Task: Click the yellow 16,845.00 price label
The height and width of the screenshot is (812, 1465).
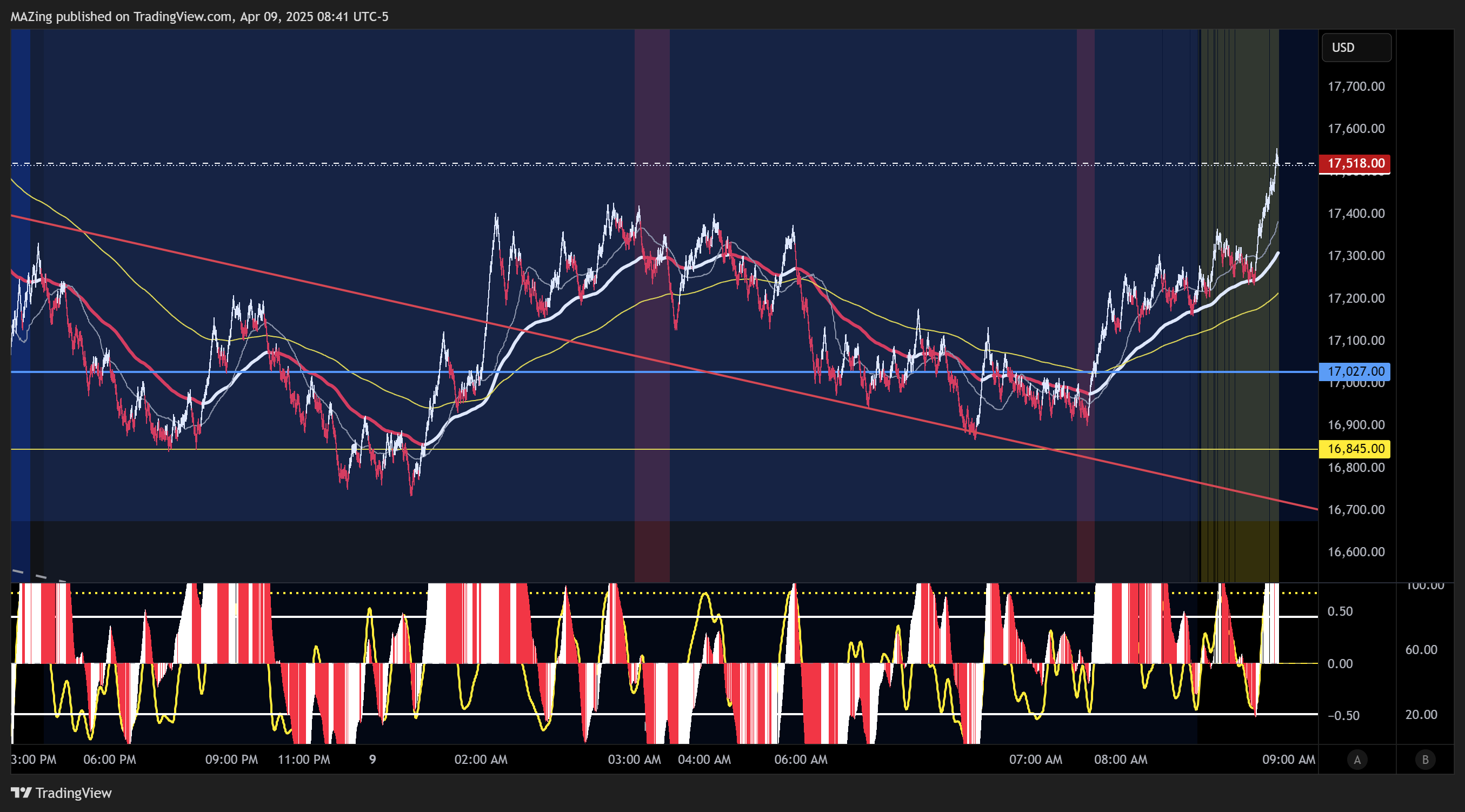Action: pyautogui.click(x=1355, y=449)
